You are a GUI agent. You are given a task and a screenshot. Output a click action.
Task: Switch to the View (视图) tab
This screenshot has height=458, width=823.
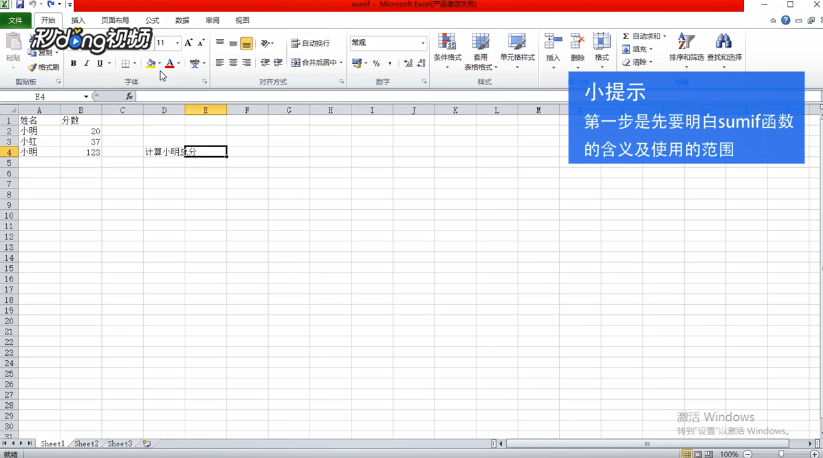click(x=242, y=20)
